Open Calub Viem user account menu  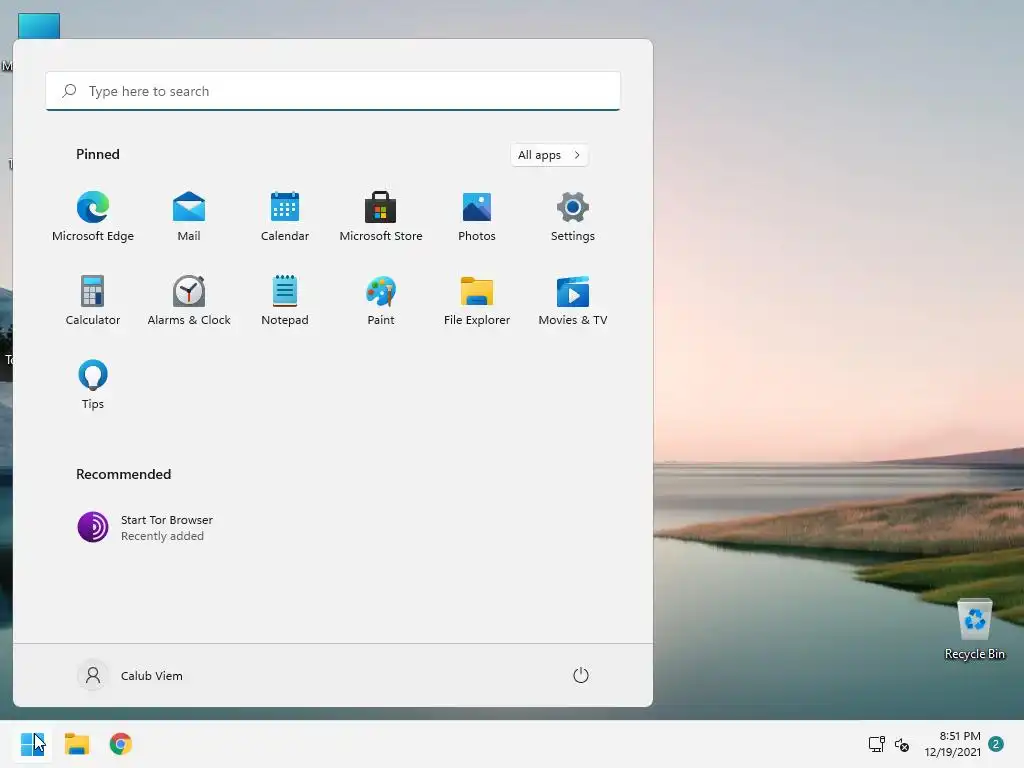pyautogui.click(x=130, y=675)
